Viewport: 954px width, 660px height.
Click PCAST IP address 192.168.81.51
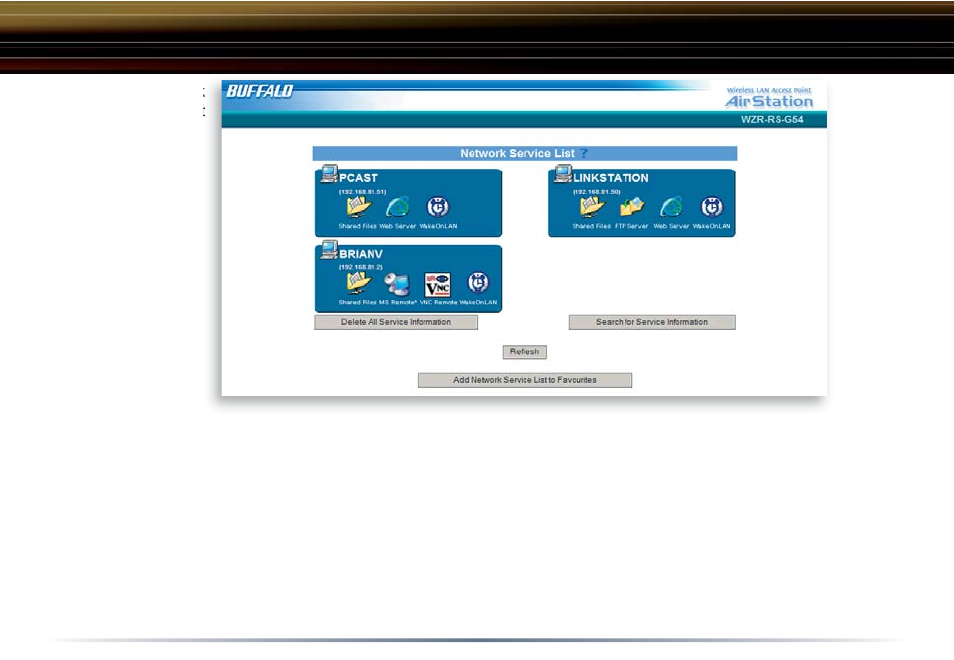363,192
